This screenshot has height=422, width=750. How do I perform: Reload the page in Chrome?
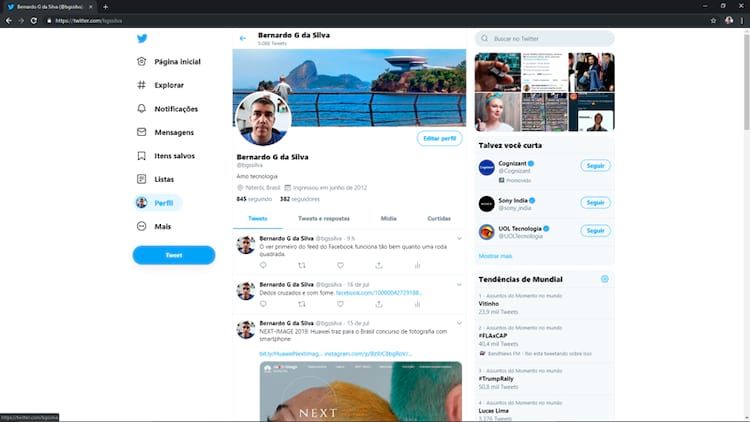(33, 21)
